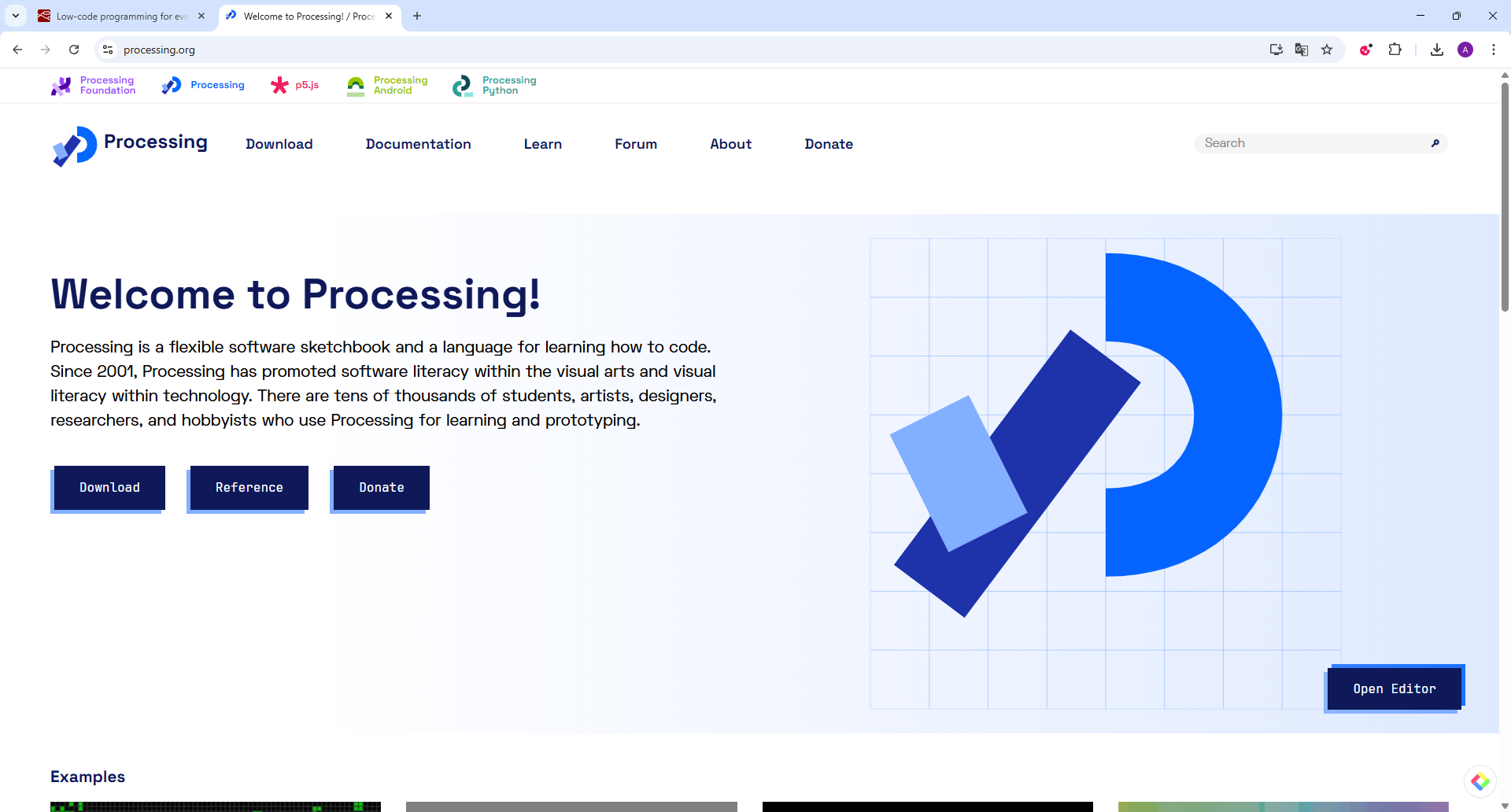Click the Examples heading text

click(x=87, y=777)
